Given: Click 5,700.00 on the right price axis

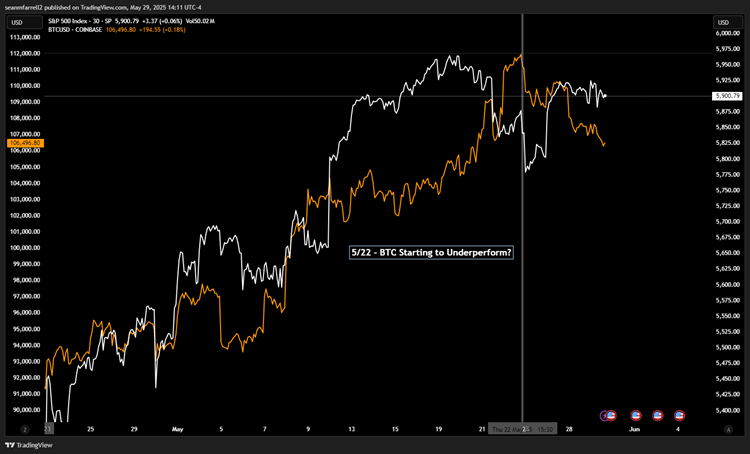Looking at the screenshot, I should pos(728,221).
